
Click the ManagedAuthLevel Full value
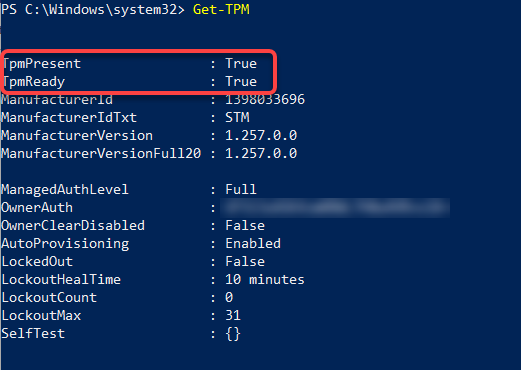[241, 189]
